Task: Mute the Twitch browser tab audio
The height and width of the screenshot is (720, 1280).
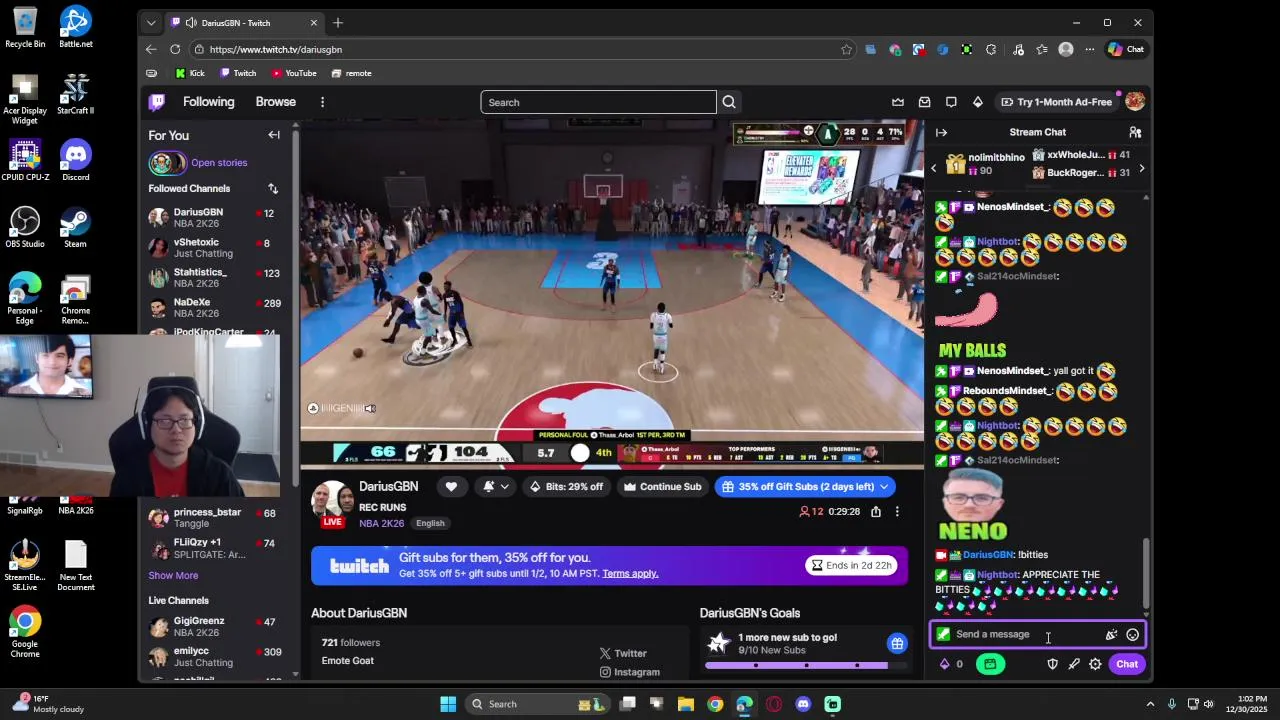Action: [190, 23]
